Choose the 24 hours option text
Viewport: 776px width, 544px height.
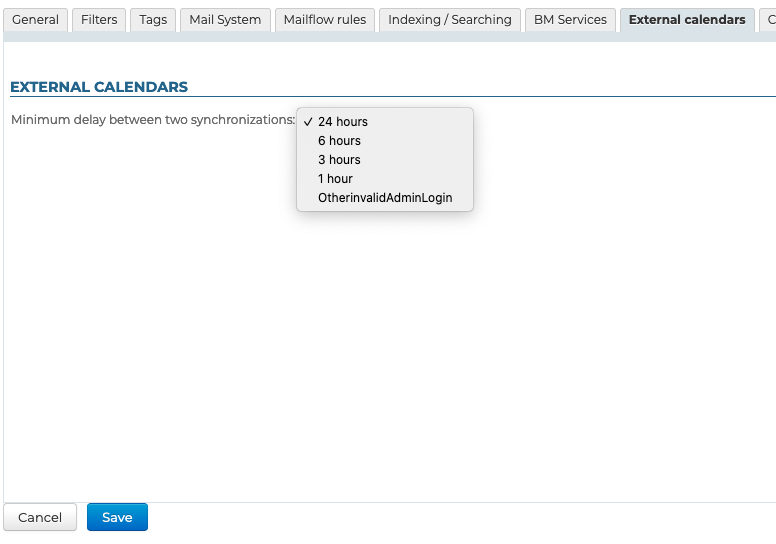click(x=343, y=122)
